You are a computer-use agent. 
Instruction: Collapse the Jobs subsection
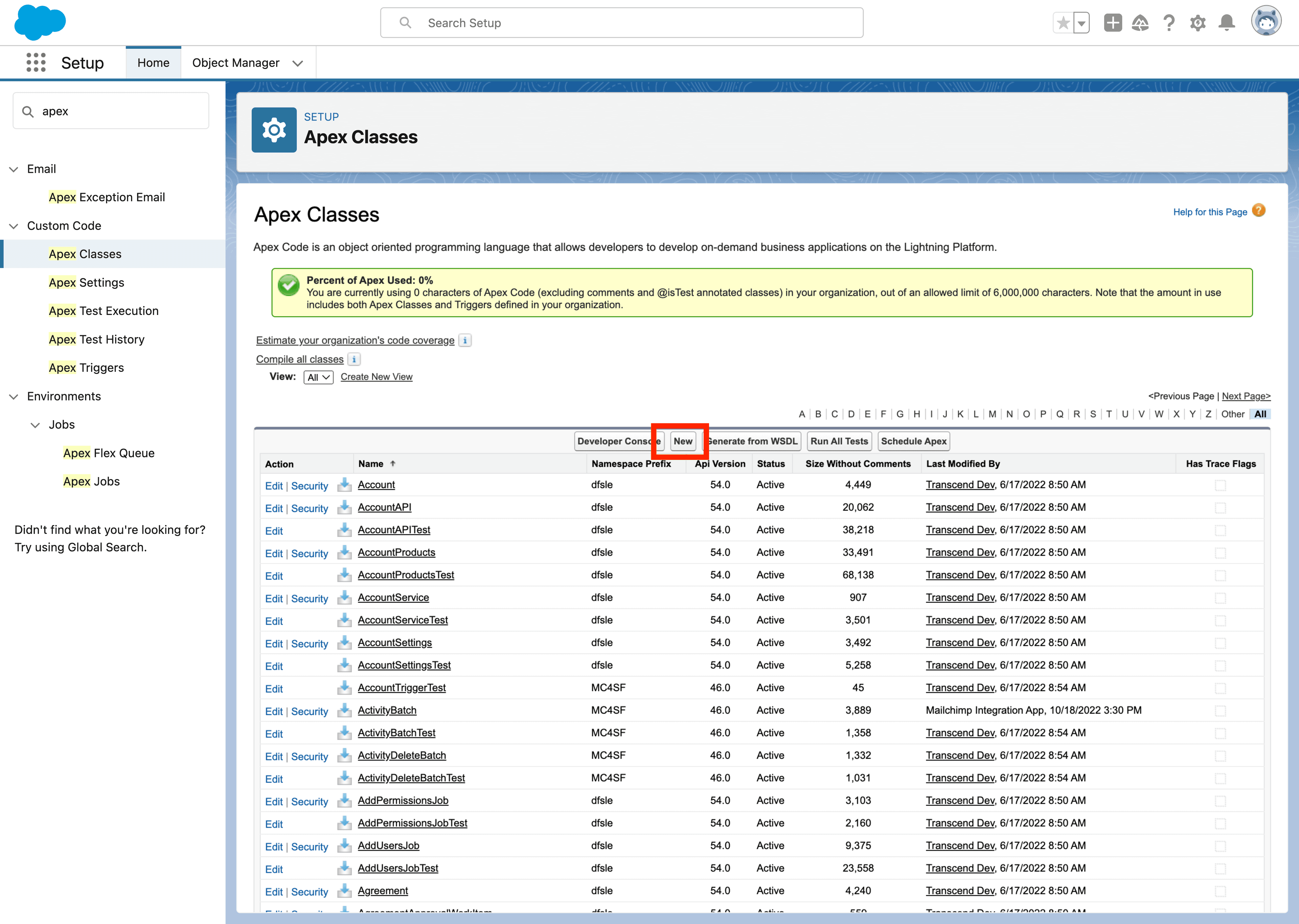[35, 425]
